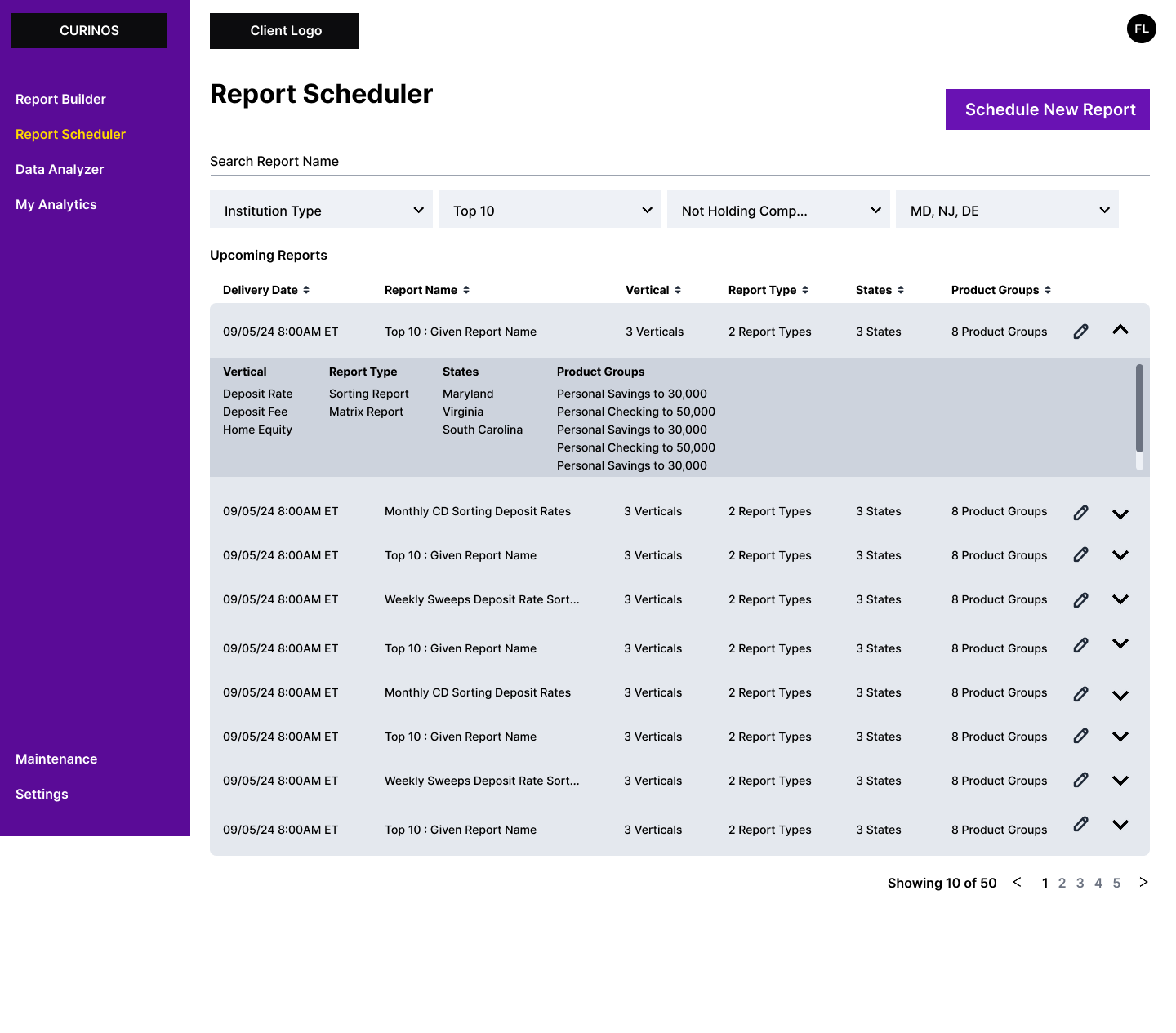The height and width of the screenshot is (1033, 1176).
Task: Collapse the expanded Top 10 report details
Action: [x=1120, y=330]
